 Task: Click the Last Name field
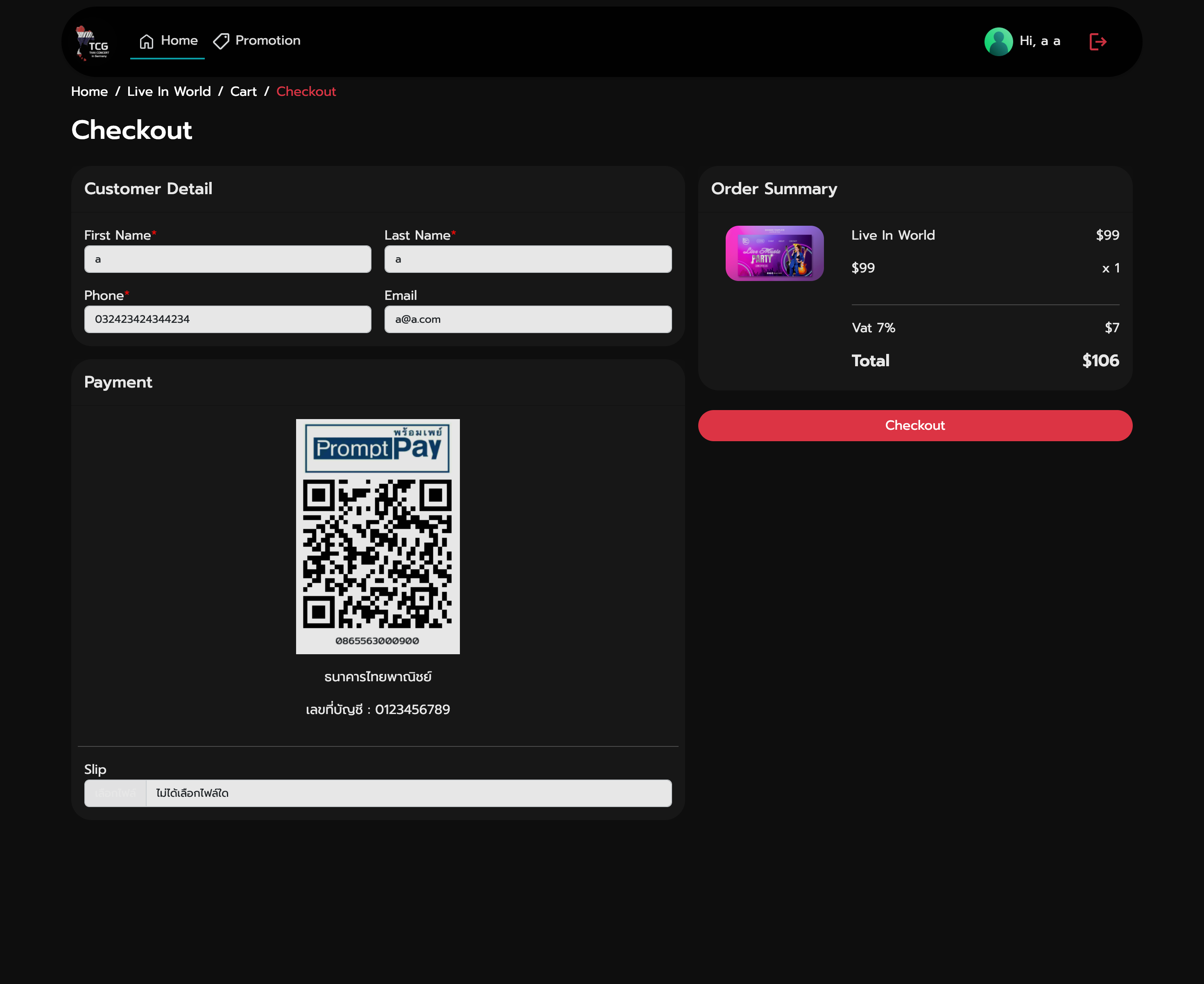click(x=527, y=259)
